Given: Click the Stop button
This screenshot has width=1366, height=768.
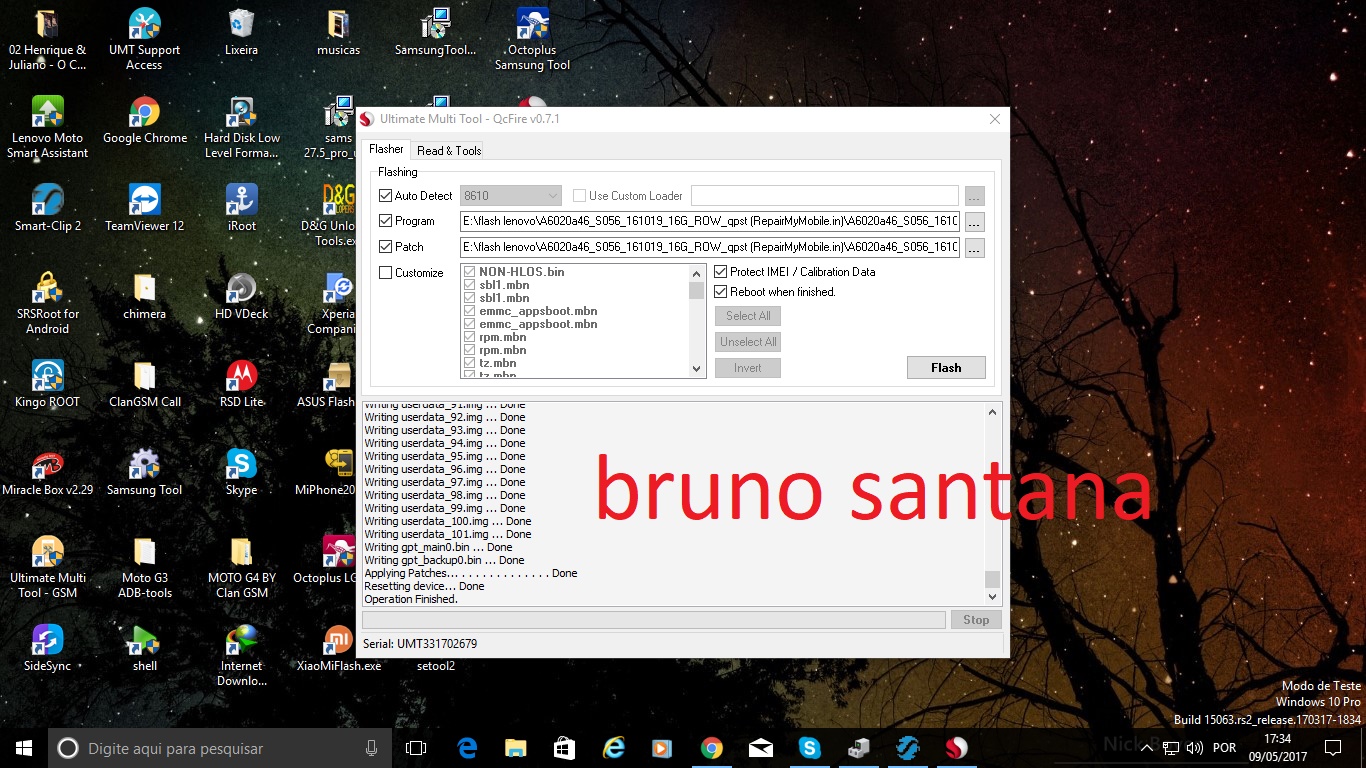Looking at the screenshot, I should tap(976, 620).
